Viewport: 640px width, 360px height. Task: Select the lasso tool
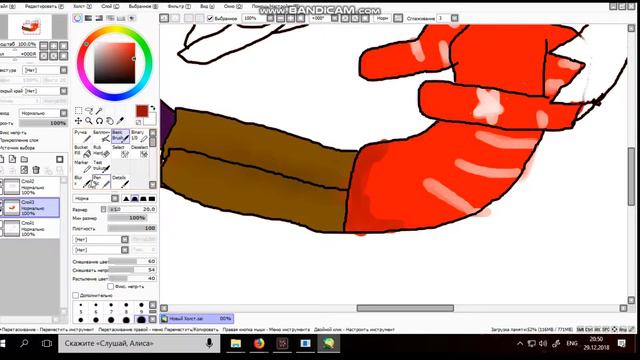click(89, 111)
